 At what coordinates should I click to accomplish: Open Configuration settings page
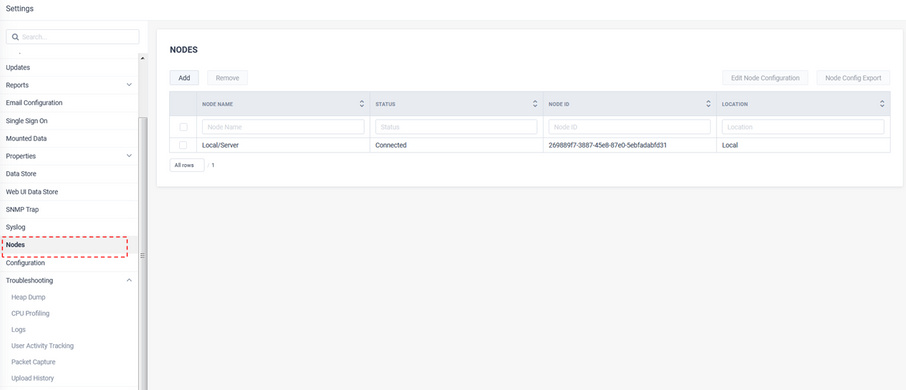(25, 263)
